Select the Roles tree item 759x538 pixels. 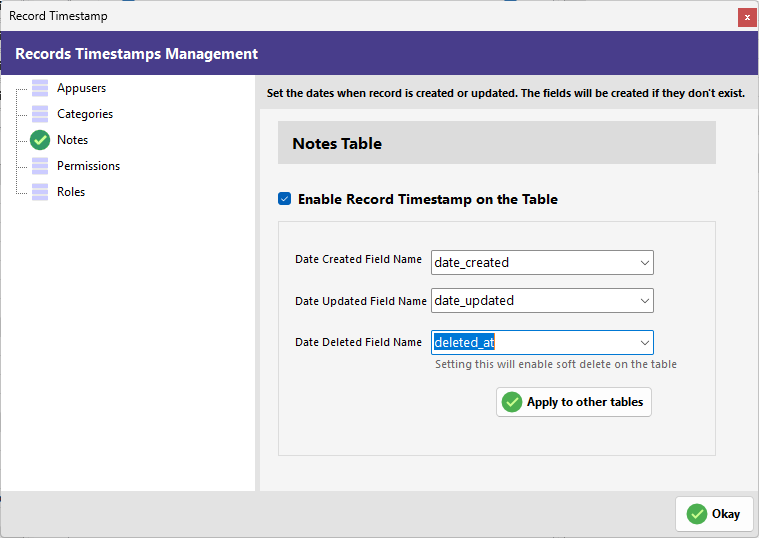(71, 192)
